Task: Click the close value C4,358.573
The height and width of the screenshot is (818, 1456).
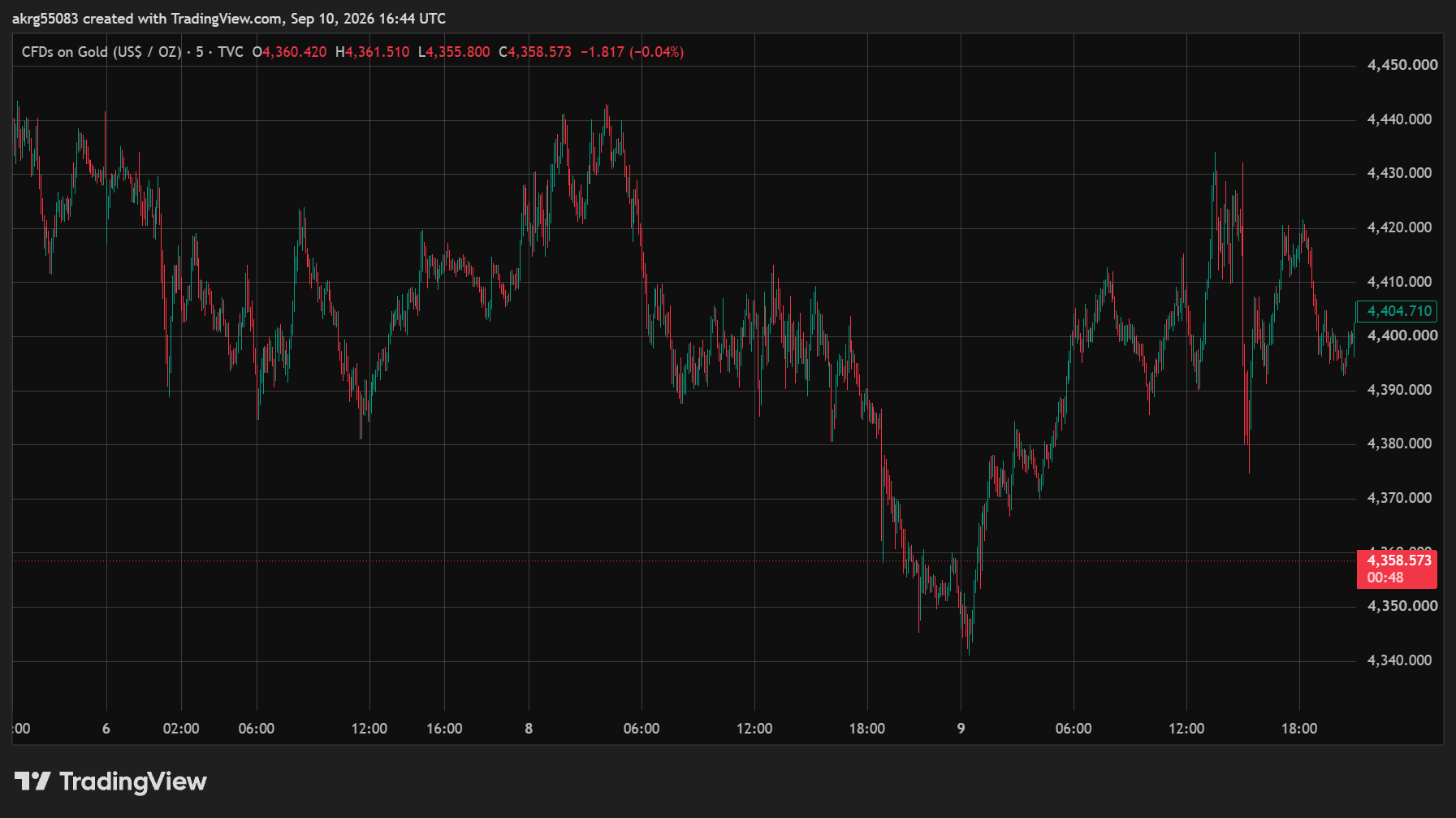Action: (x=535, y=52)
